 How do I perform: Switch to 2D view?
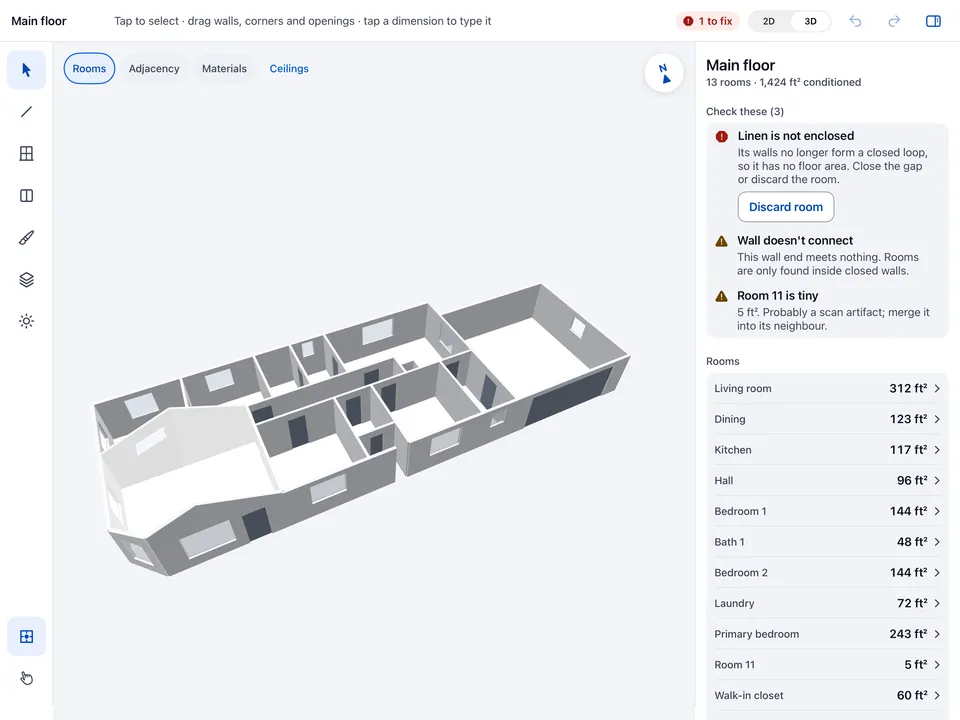(768, 21)
